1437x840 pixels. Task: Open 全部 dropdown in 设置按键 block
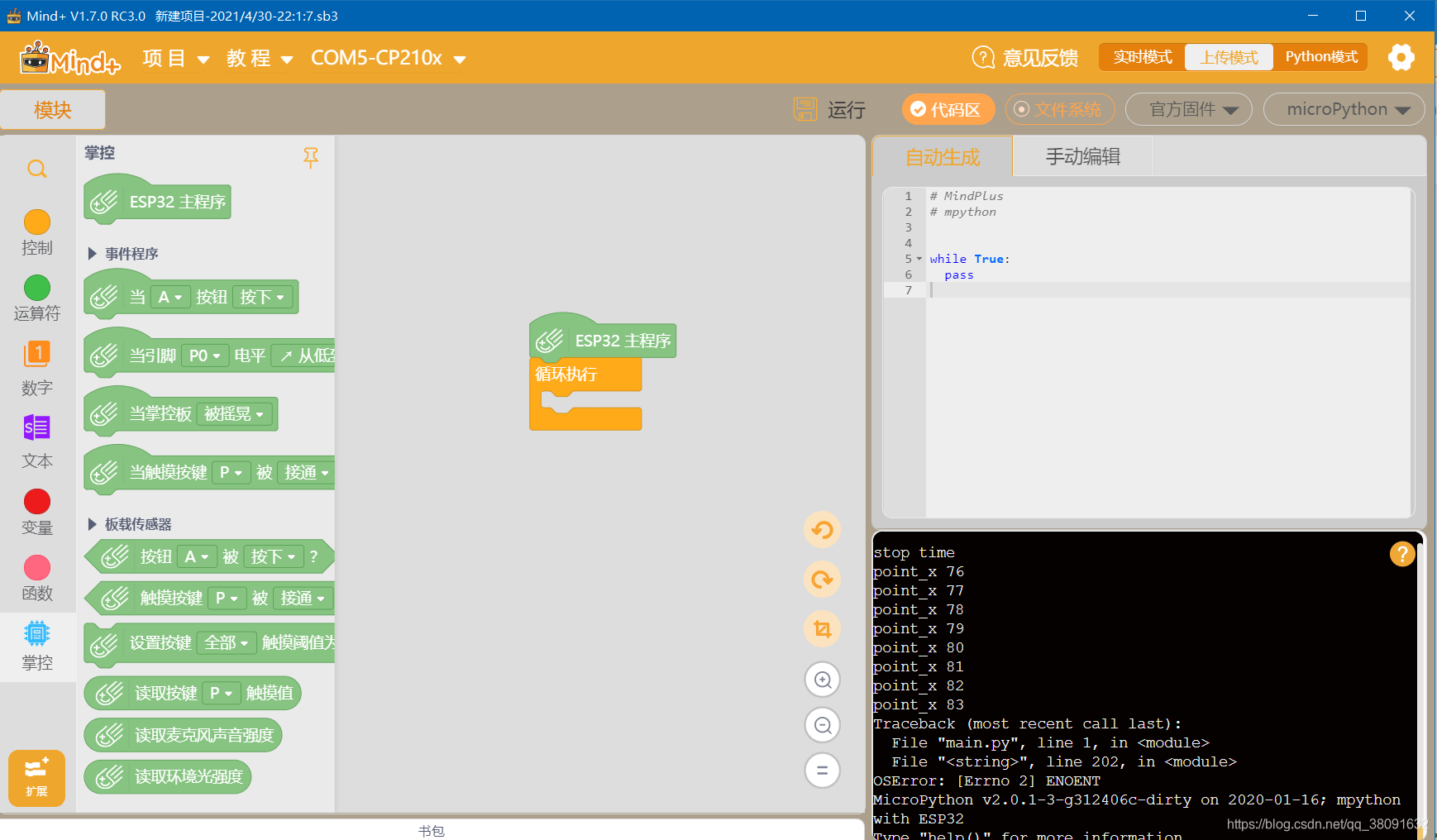pos(227,642)
